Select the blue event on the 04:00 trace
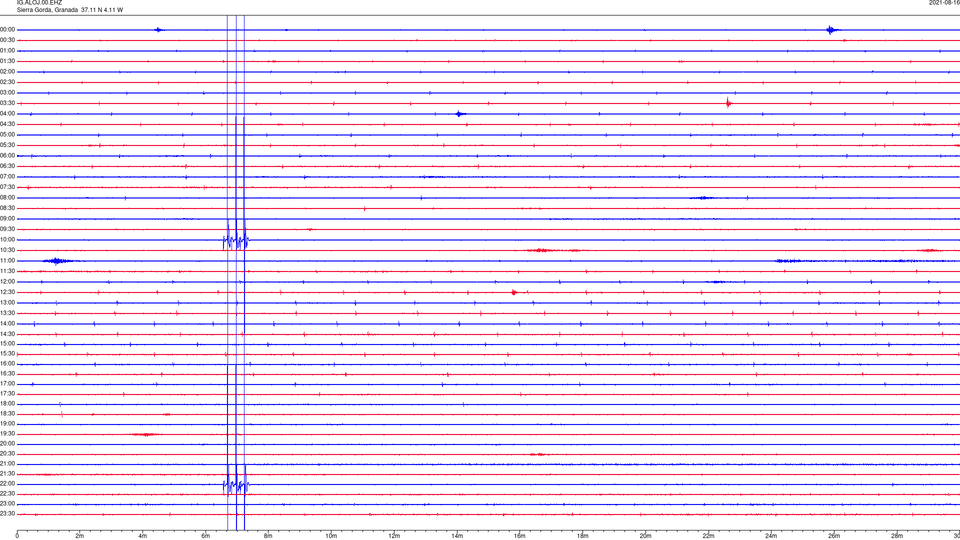 (460, 114)
